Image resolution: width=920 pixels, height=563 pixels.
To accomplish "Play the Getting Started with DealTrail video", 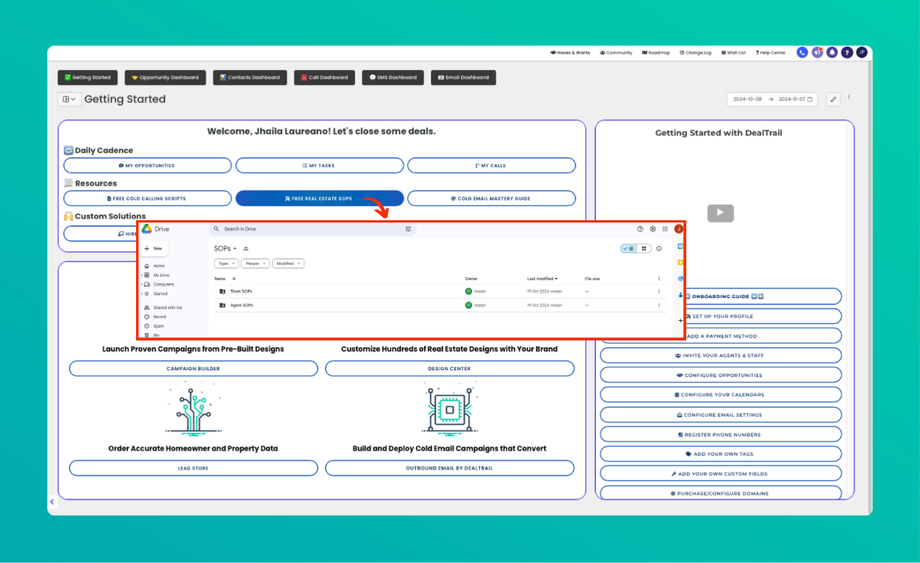I will coord(721,212).
